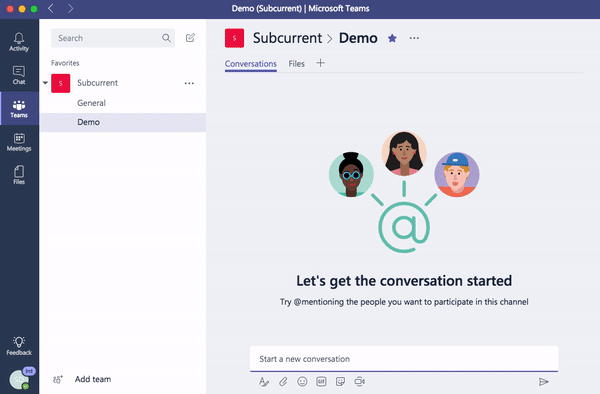This screenshot has height=394, width=600.
Task: Click the Subcurrent team avatar in header
Action: point(235,38)
